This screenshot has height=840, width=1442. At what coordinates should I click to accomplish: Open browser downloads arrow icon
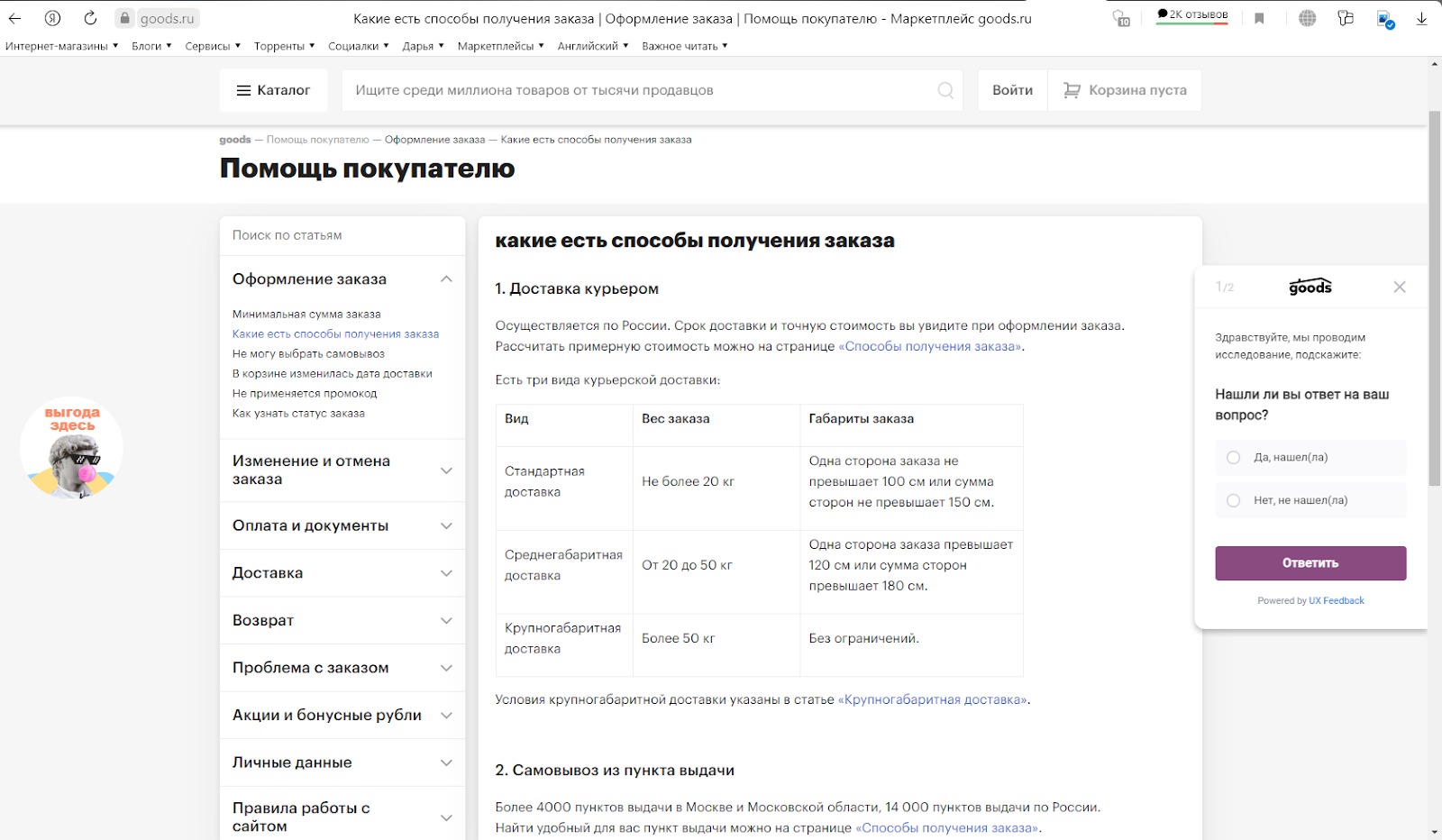tap(1421, 18)
